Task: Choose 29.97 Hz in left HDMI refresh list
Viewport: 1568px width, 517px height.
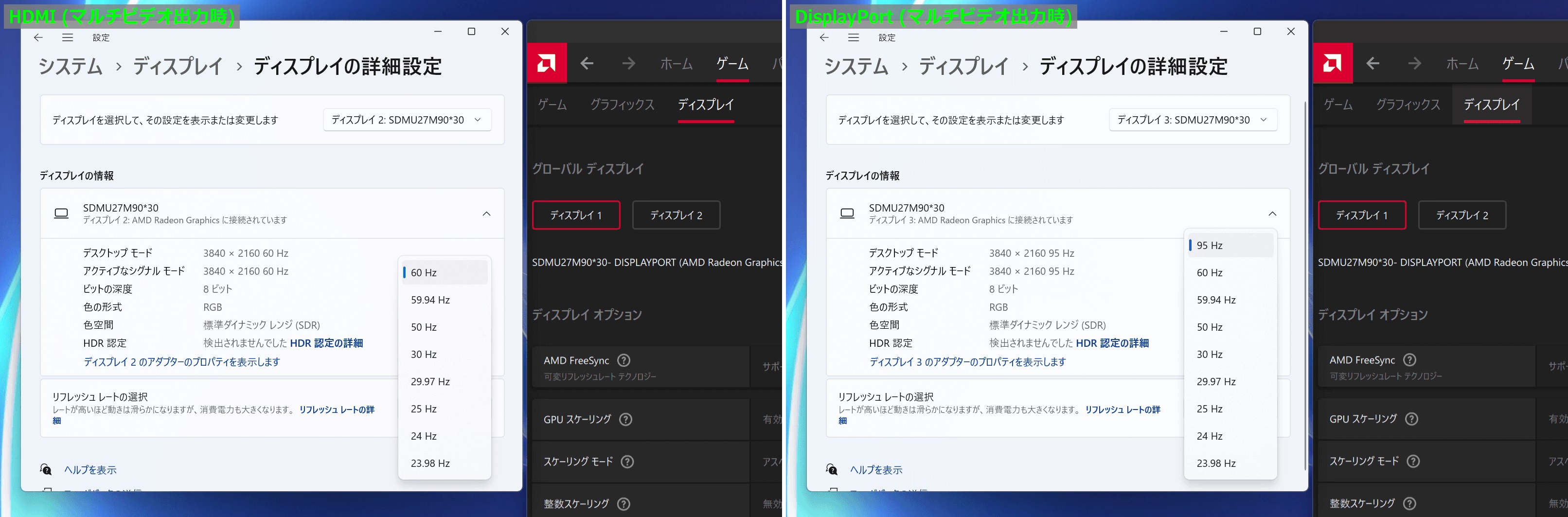Action: [x=445, y=382]
